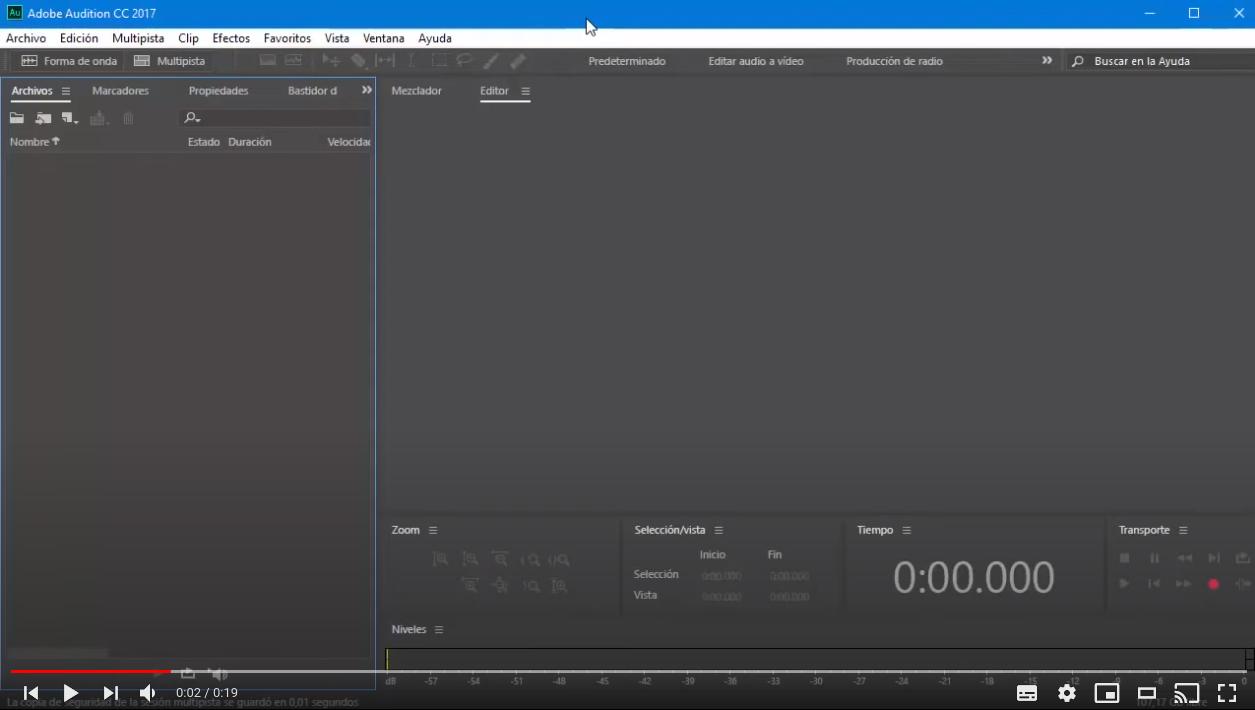Click Stop button in Transporte panel

point(1125,558)
